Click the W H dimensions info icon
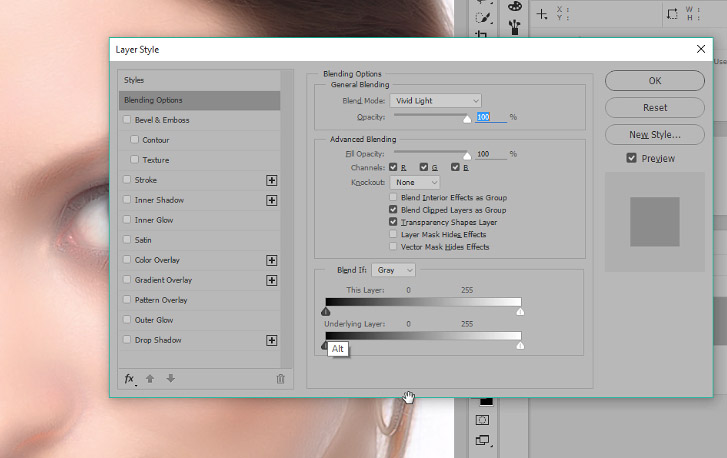This screenshot has height=458, width=727. click(x=672, y=14)
